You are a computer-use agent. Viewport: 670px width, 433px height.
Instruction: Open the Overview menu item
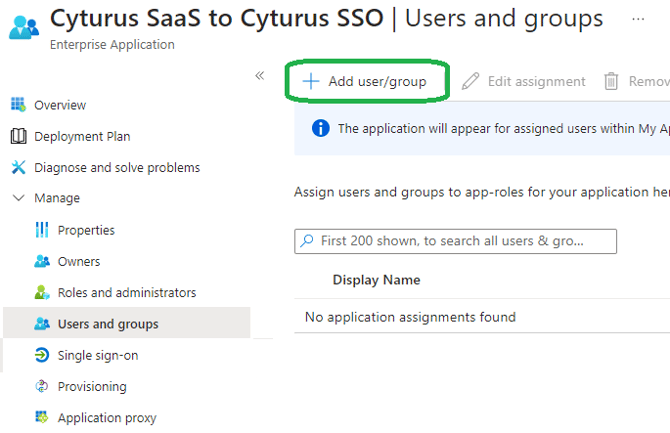point(60,105)
